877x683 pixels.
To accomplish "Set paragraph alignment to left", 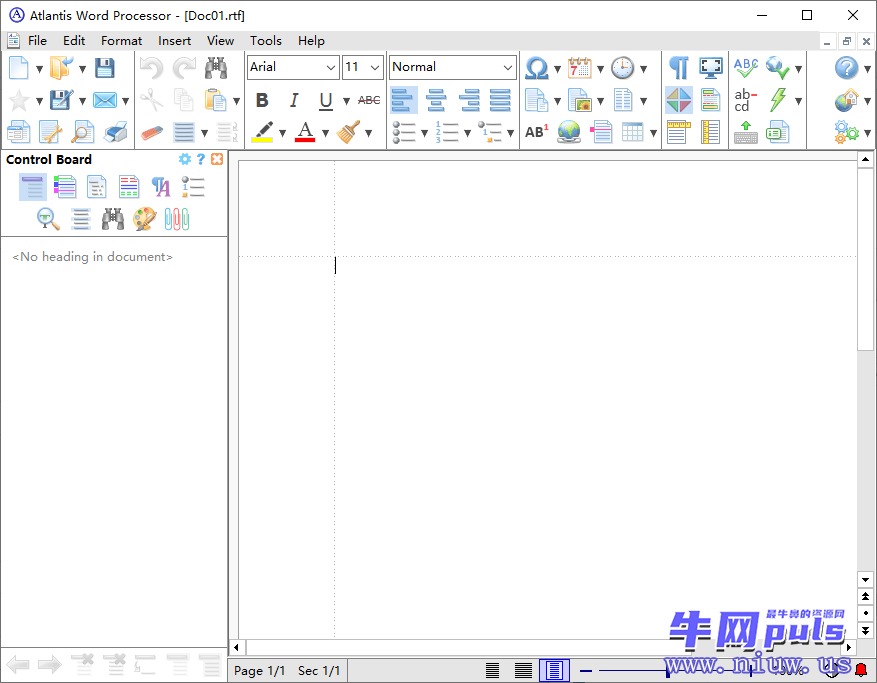I will [403, 101].
